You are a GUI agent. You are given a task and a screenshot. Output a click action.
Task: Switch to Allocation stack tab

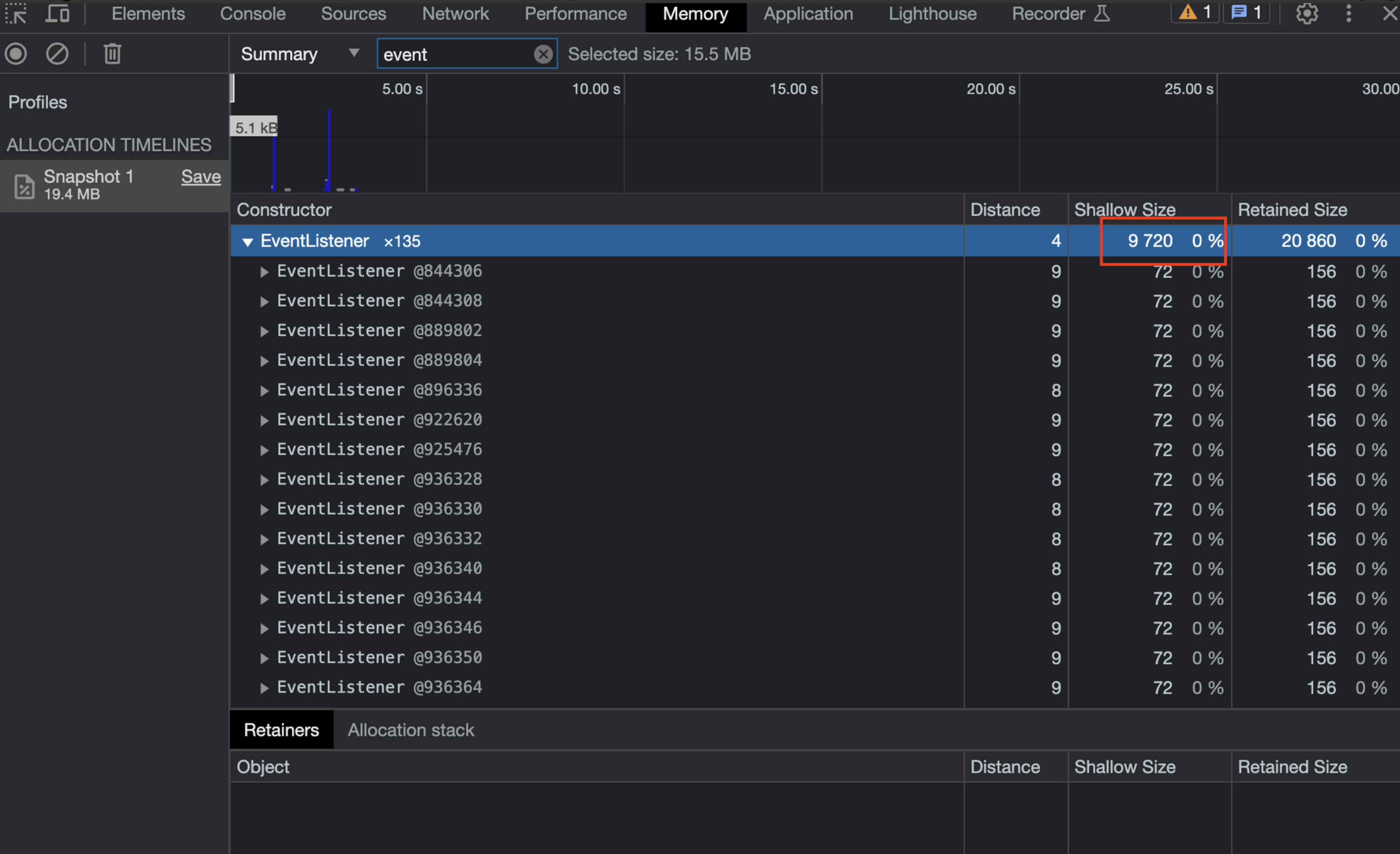click(x=410, y=730)
